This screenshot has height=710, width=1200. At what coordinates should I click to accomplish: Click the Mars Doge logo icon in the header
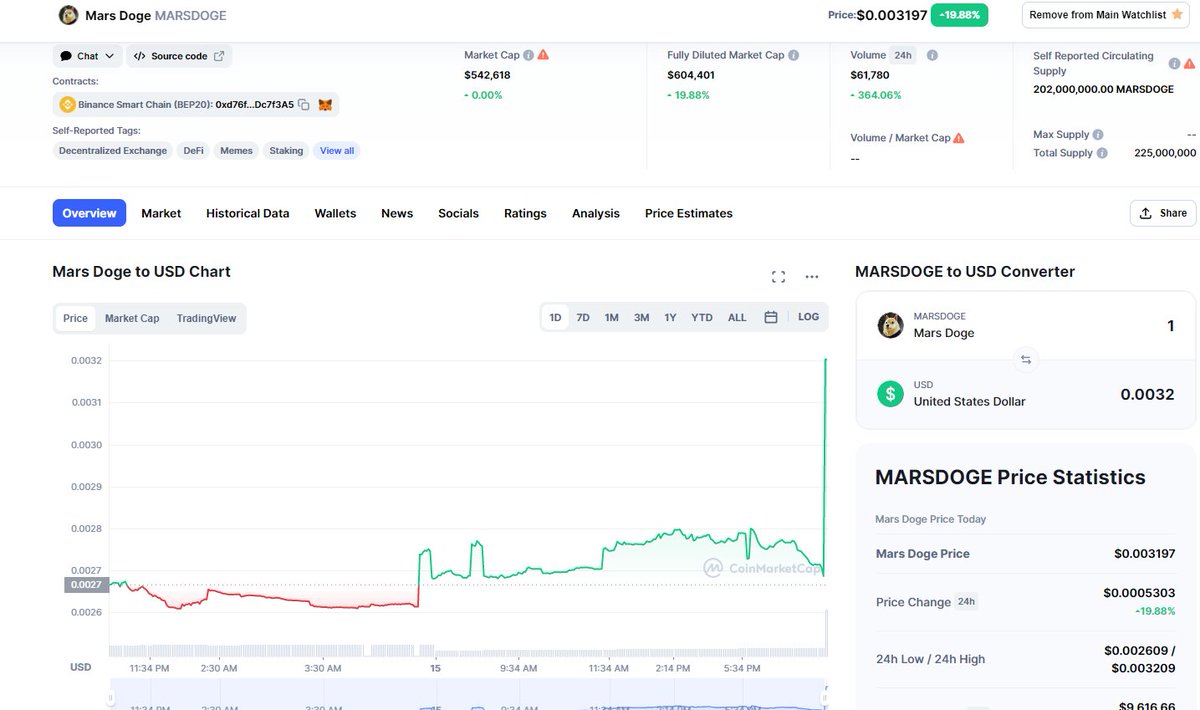point(68,15)
